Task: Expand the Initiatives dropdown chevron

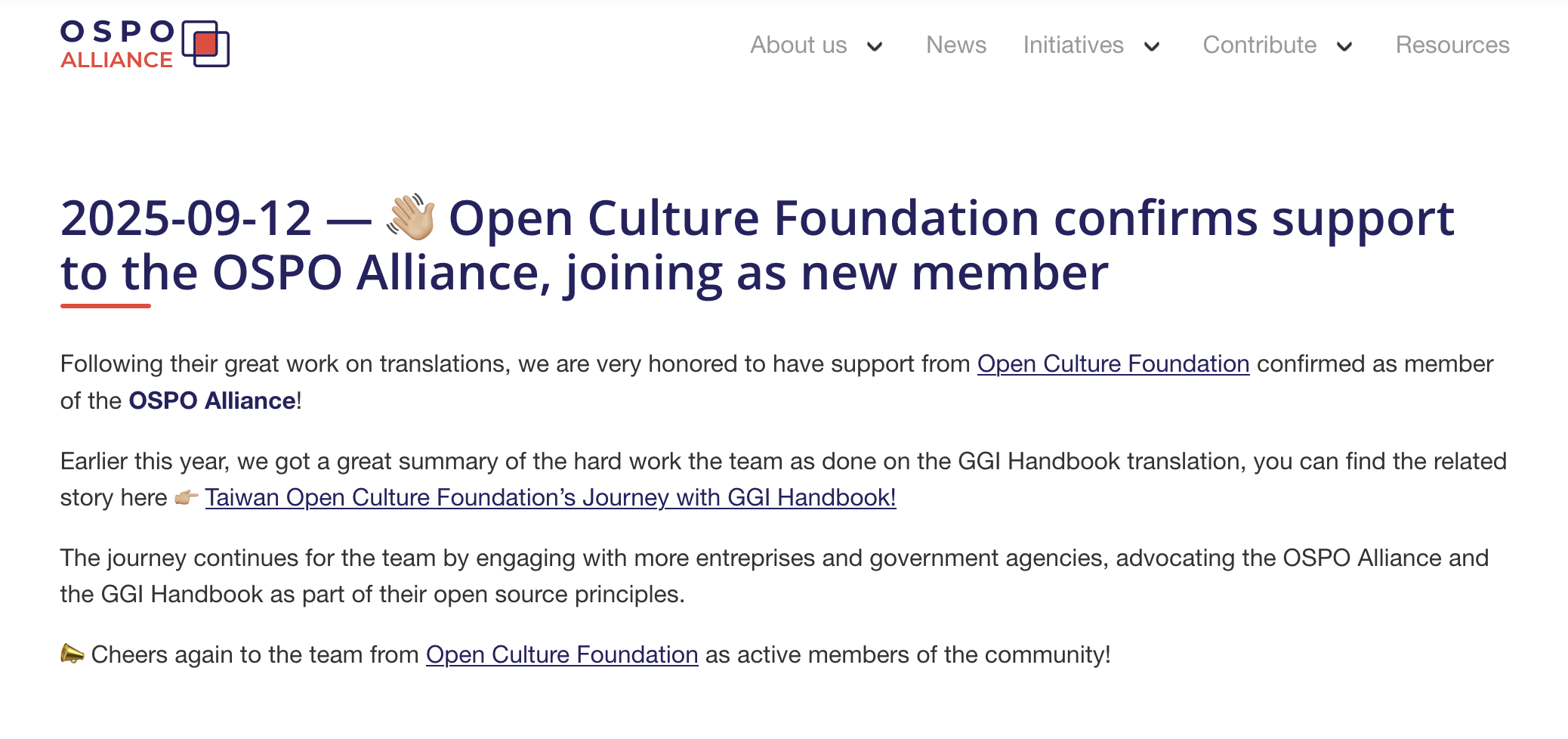Action: 1151,48
